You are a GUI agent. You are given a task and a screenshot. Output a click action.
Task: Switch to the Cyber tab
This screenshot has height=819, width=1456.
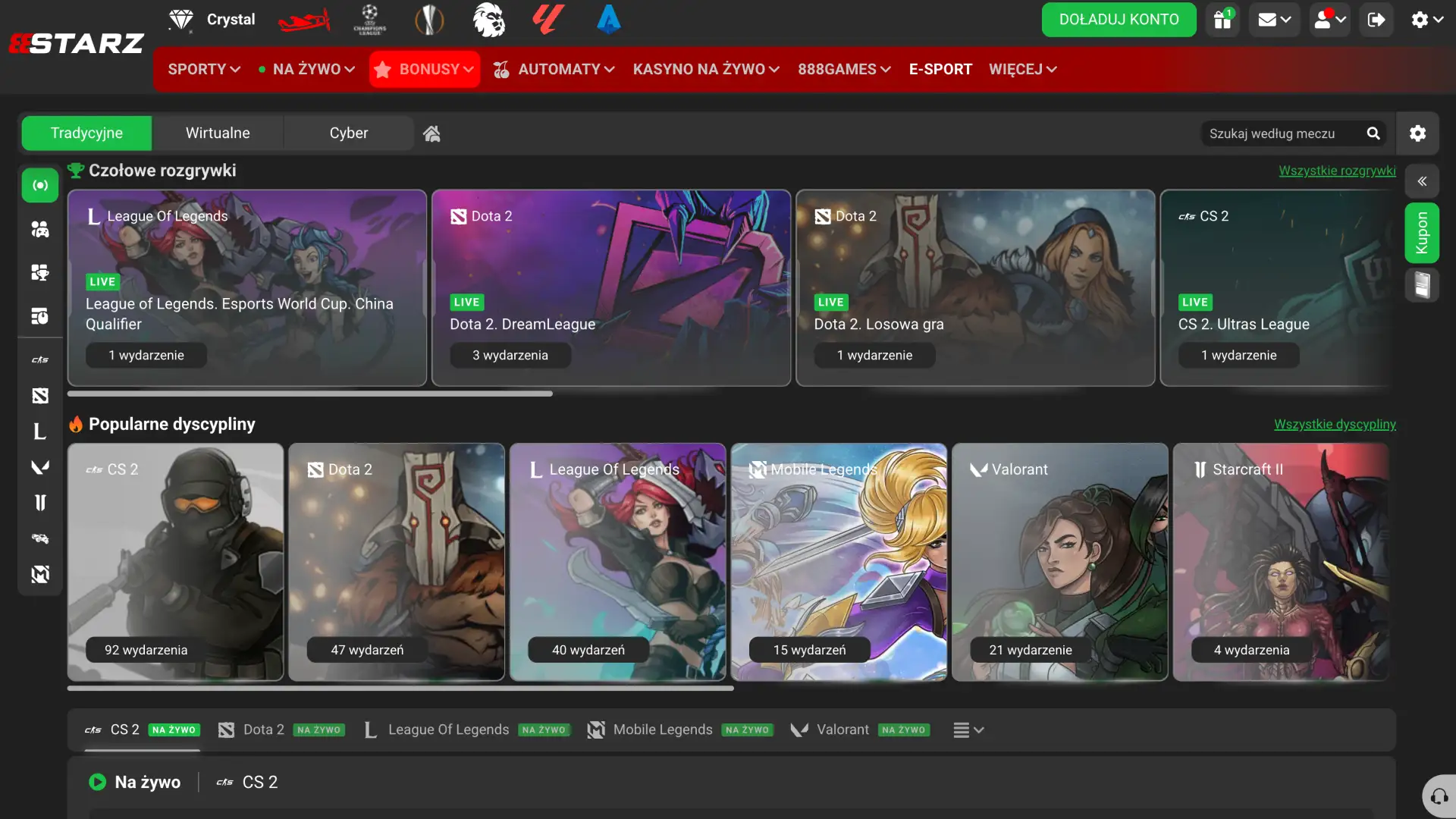[x=349, y=133]
